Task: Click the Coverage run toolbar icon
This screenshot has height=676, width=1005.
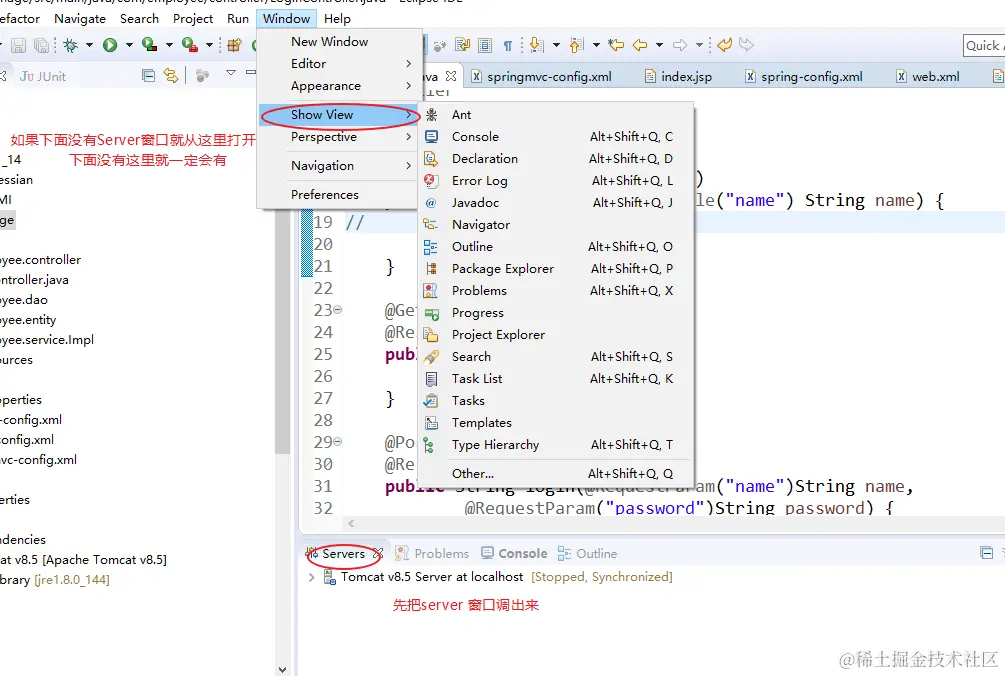Action: click(x=149, y=45)
